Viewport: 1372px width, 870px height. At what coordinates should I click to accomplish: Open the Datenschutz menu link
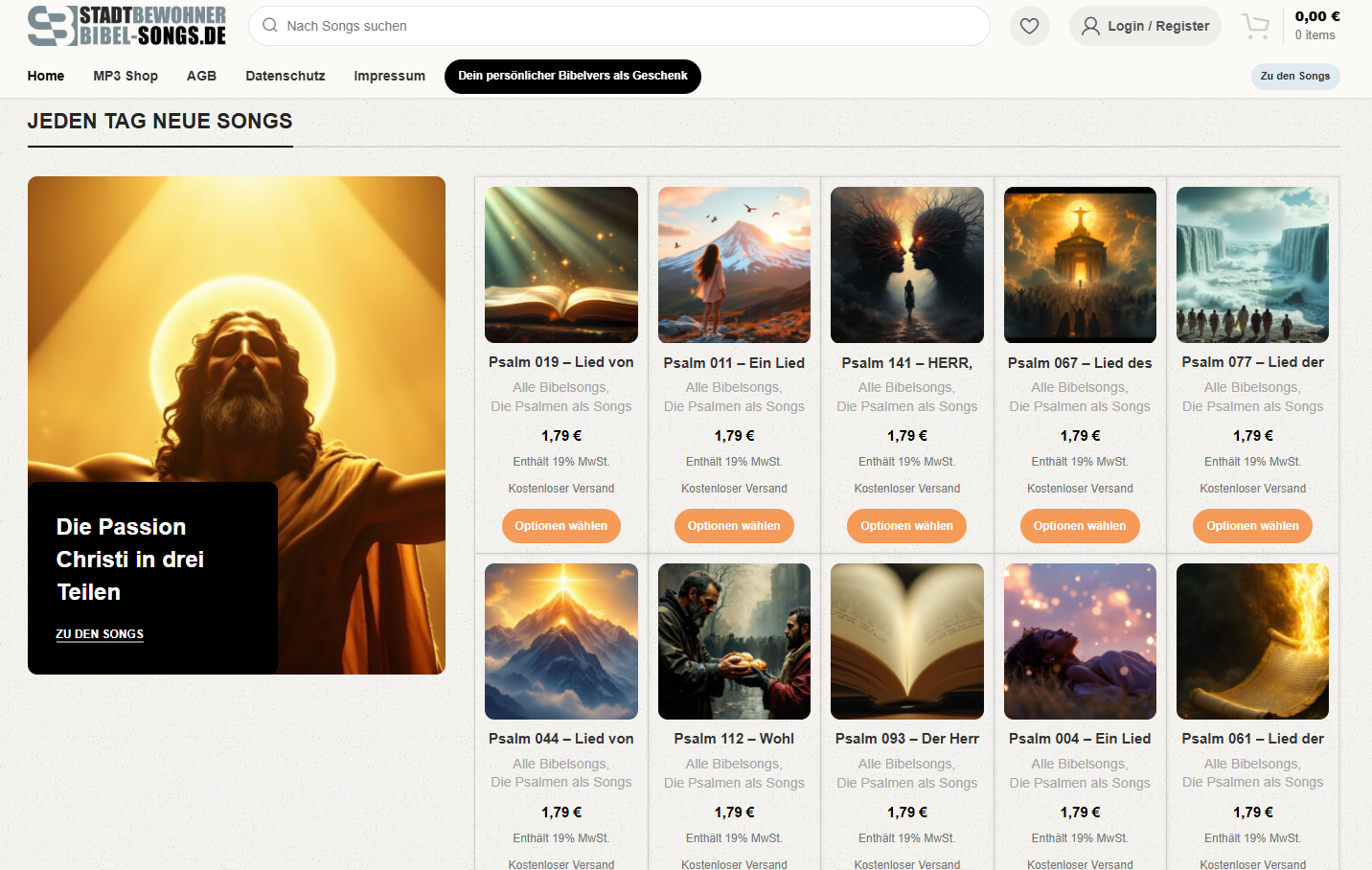coord(285,76)
